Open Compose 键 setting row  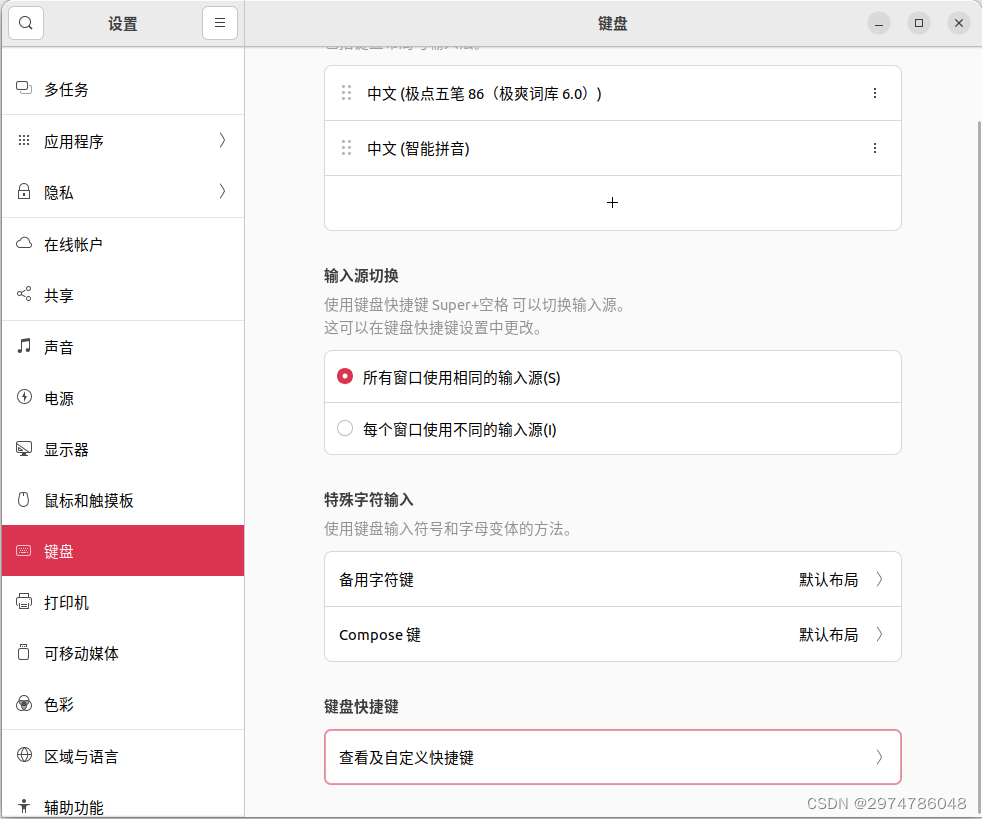(x=612, y=634)
